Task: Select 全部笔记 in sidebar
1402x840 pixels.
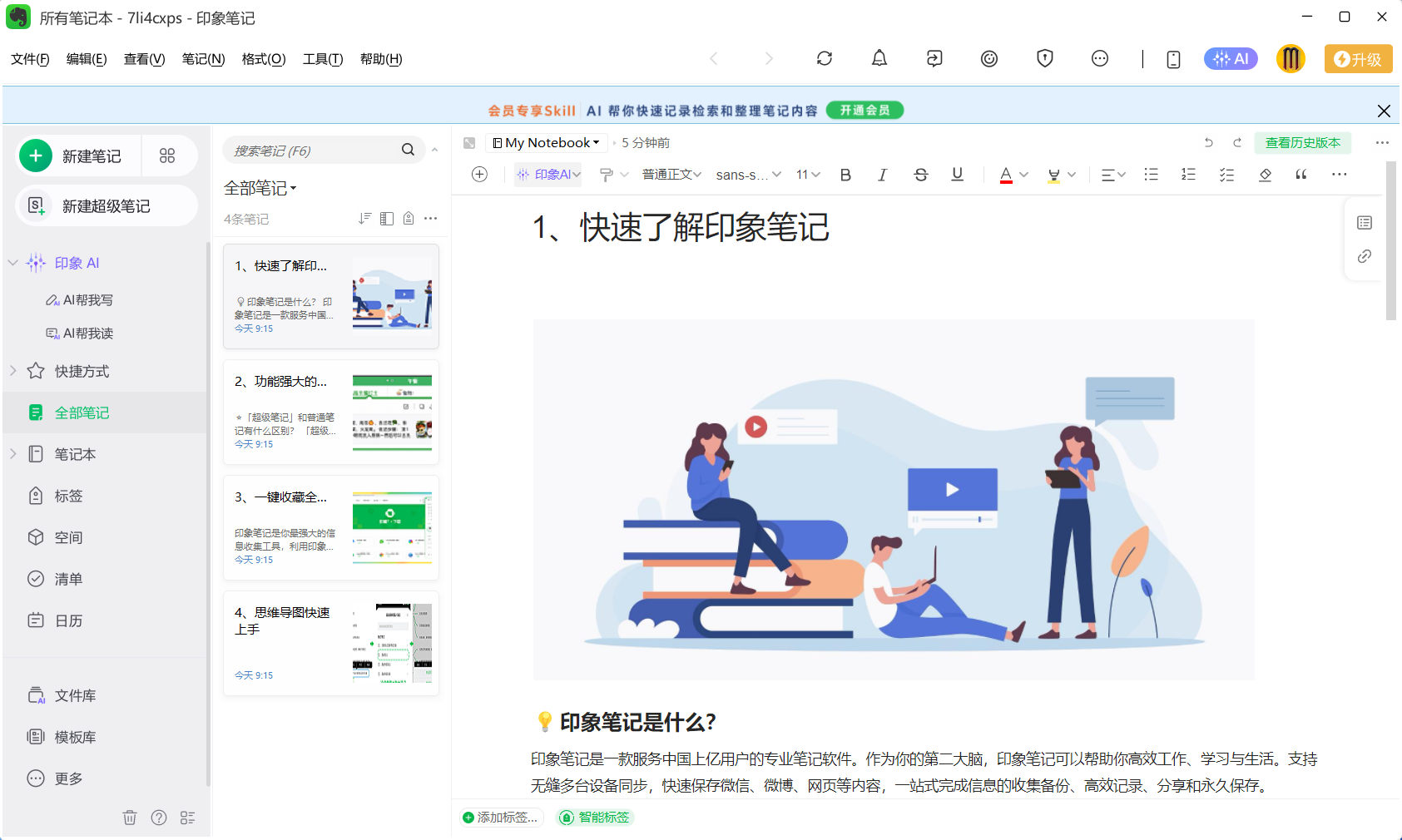Action: tap(105, 413)
